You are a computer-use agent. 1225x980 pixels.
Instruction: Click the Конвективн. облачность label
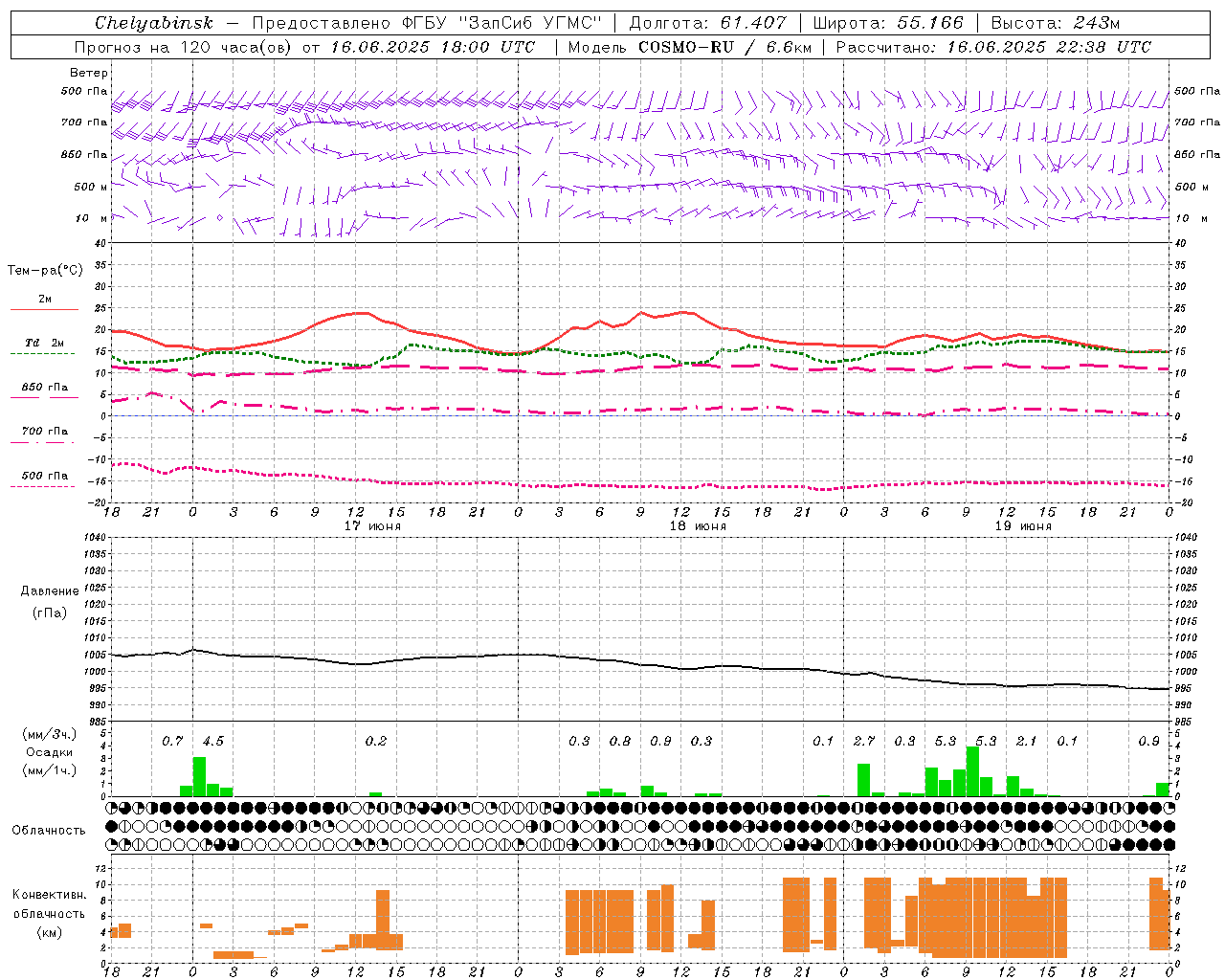[x=49, y=904]
